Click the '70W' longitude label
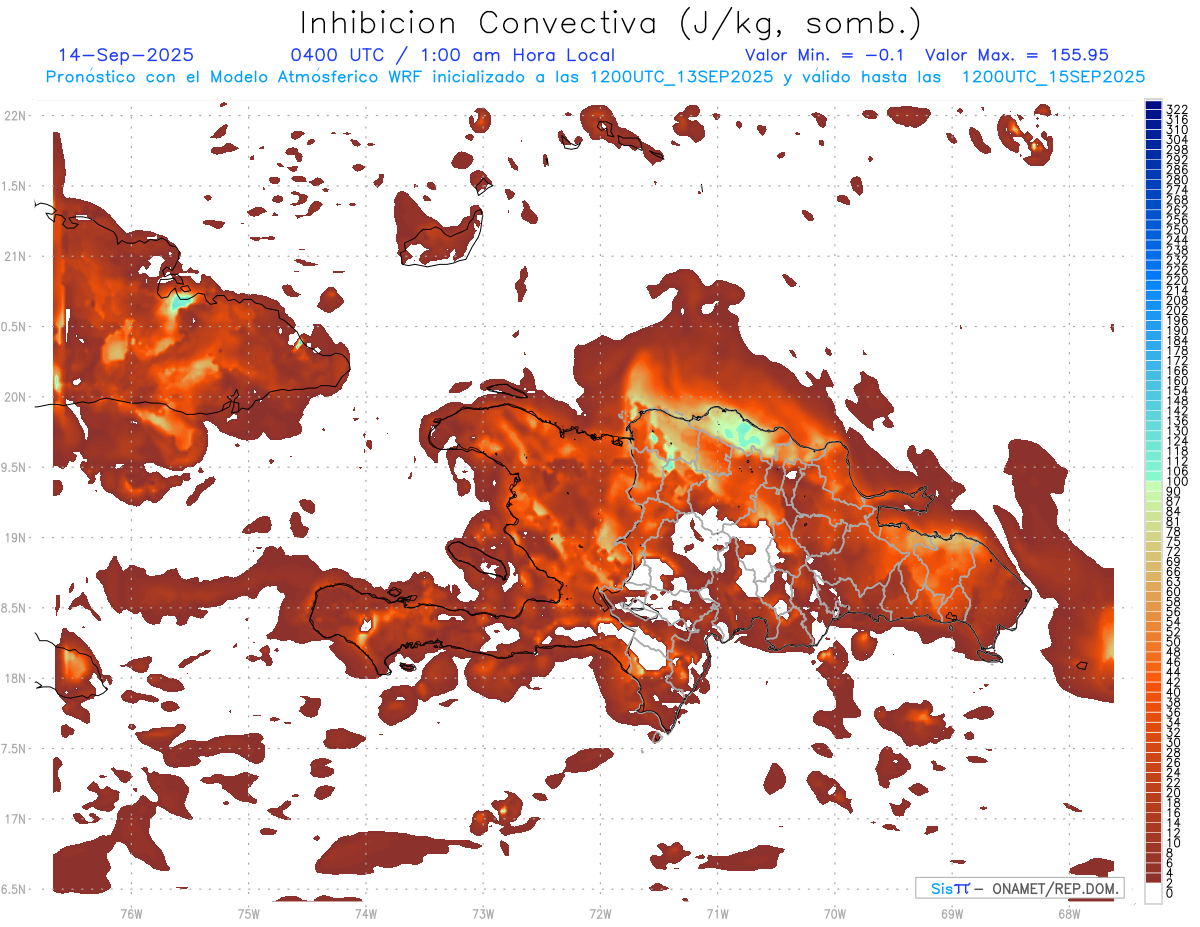Image resolution: width=1200 pixels, height=927 pixels. tap(835, 912)
